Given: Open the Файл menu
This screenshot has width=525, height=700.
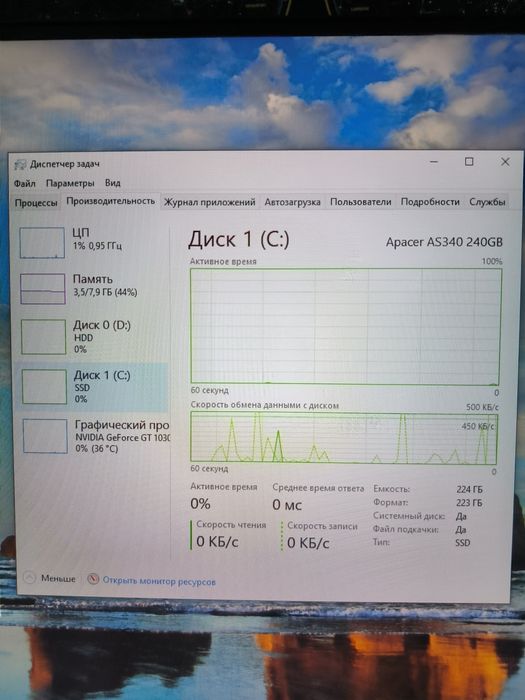Looking at the screenshot, I should (25, 183).
